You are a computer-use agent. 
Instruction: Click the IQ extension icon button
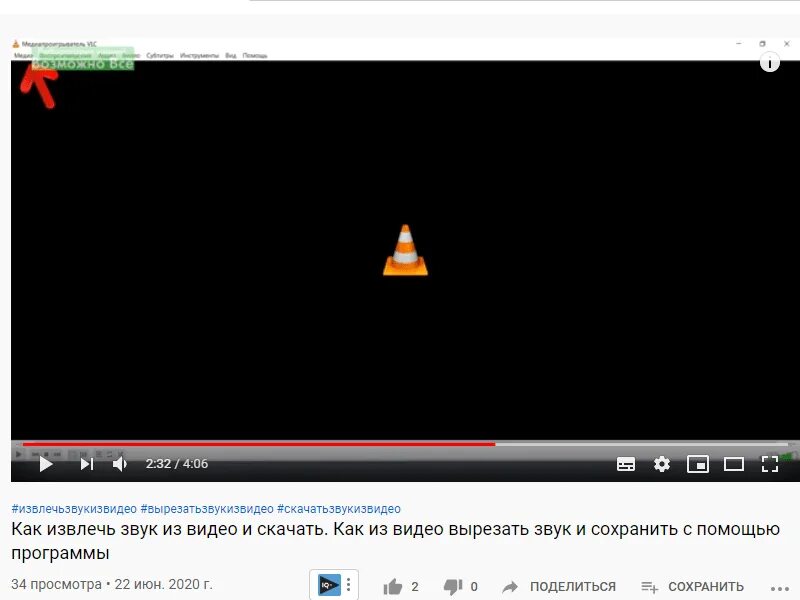329,585
